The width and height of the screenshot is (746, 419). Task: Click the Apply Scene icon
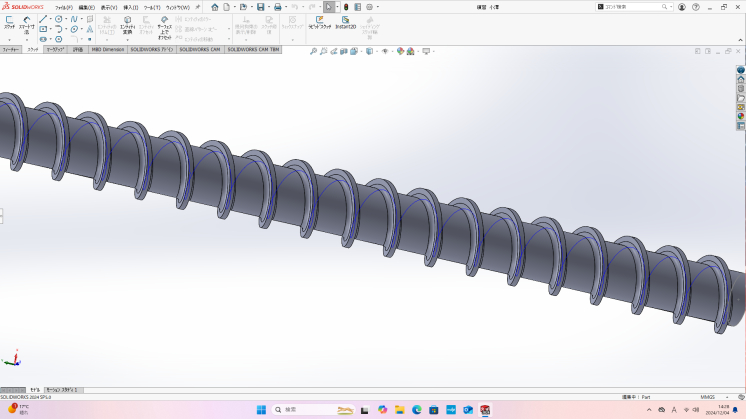[410, 51]
